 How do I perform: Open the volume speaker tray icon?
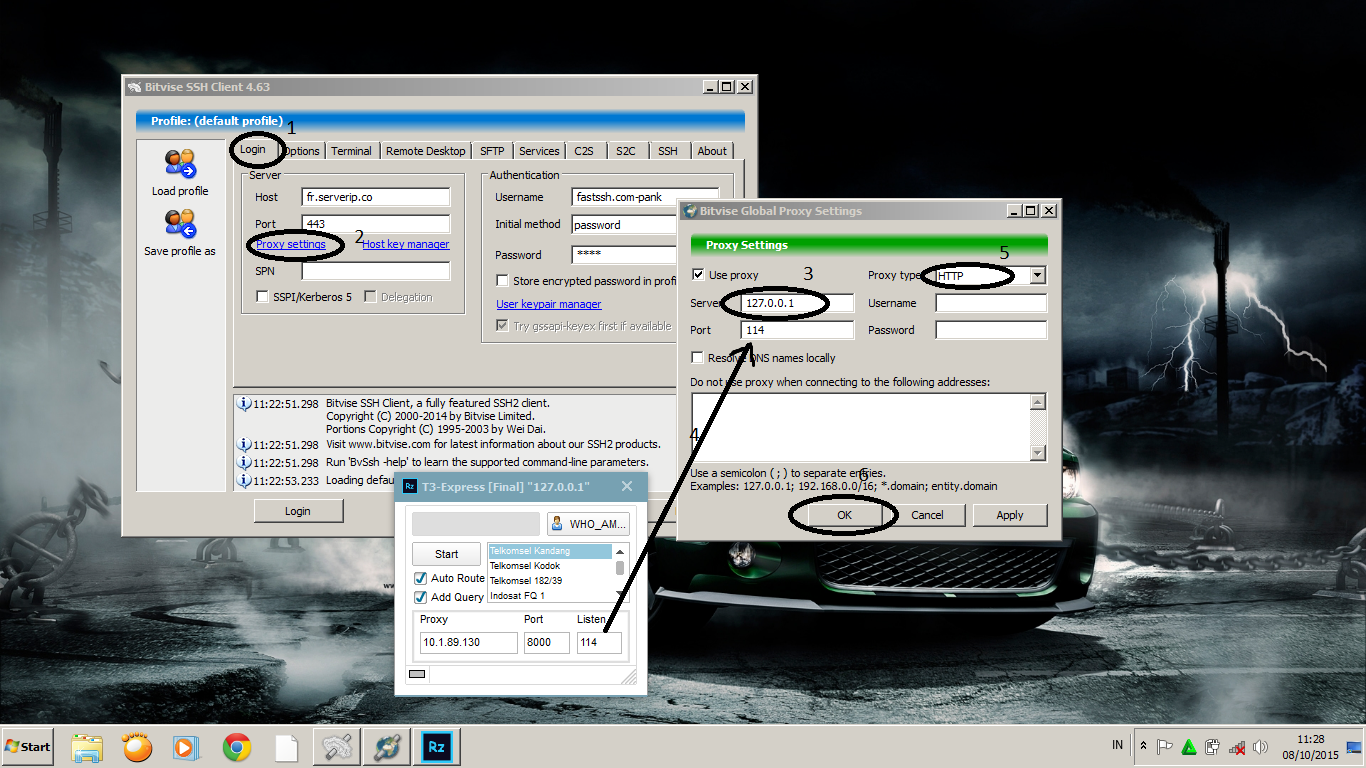point(1261,746)
